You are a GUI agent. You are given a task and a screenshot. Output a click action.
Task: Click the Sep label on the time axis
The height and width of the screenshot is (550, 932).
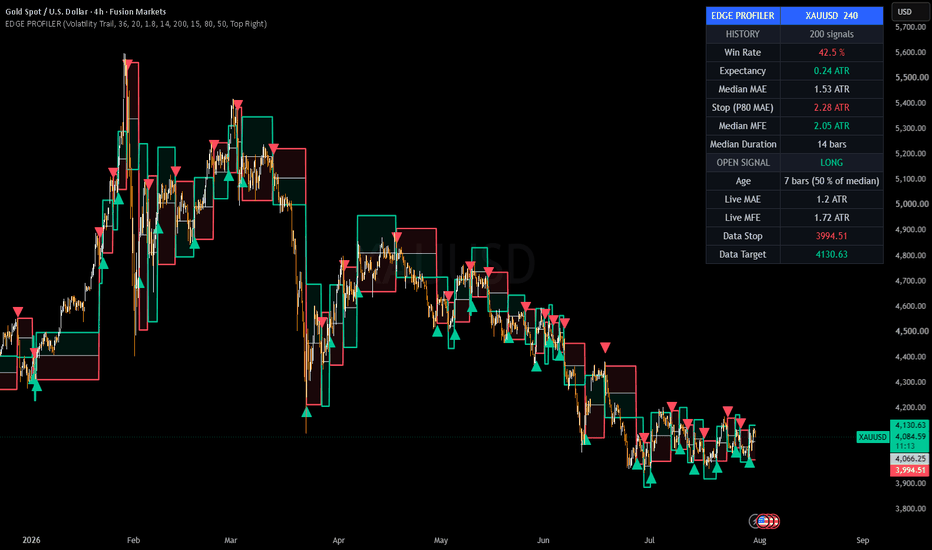862,540
